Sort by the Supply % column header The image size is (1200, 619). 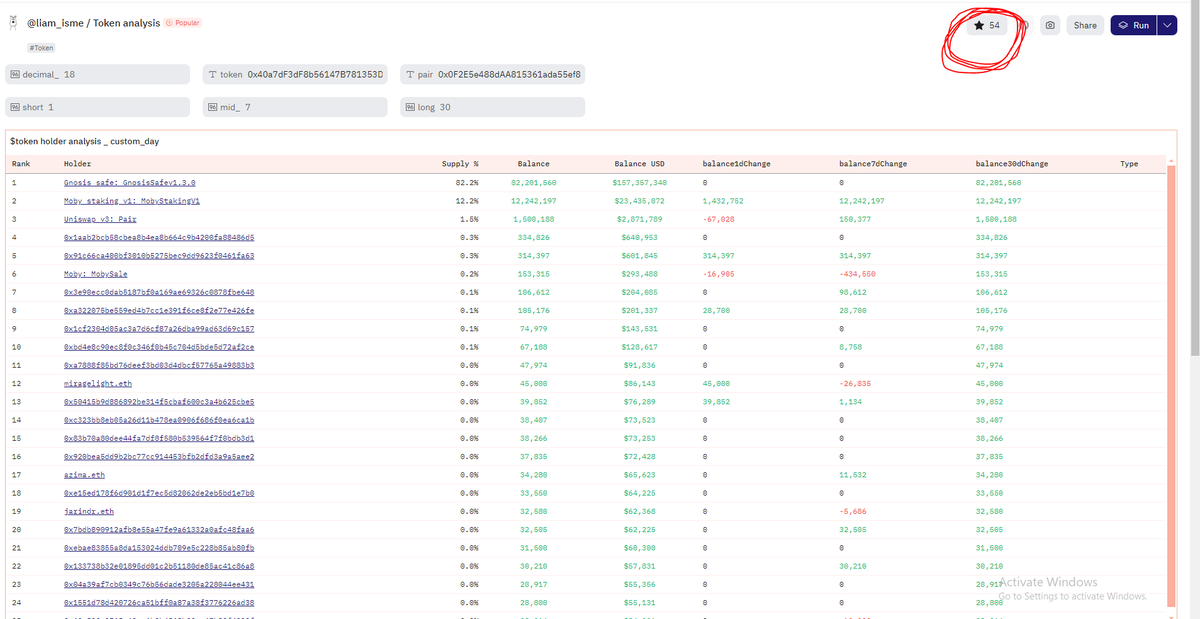click(x=460, y=163)
